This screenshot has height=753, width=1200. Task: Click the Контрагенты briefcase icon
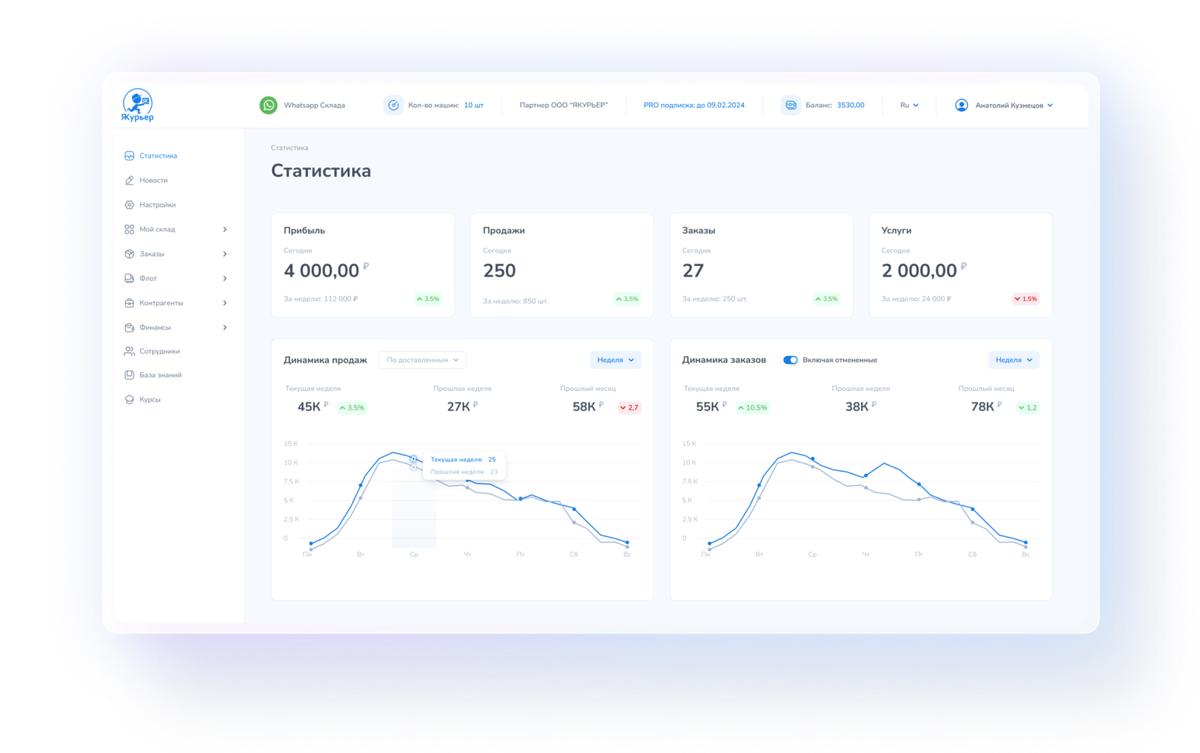click(129, 303)
